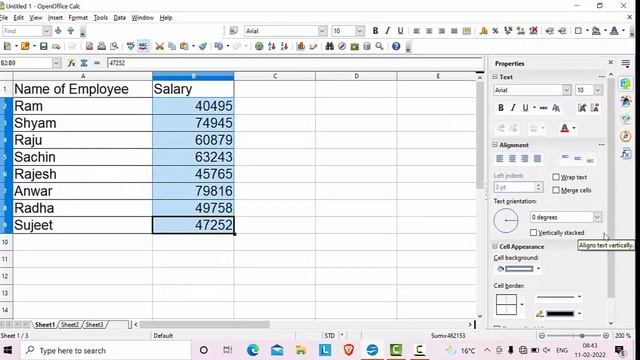The image size is (640, 360).
Task: Click the Sum sigma icon
Action: (x=84, y=63)
